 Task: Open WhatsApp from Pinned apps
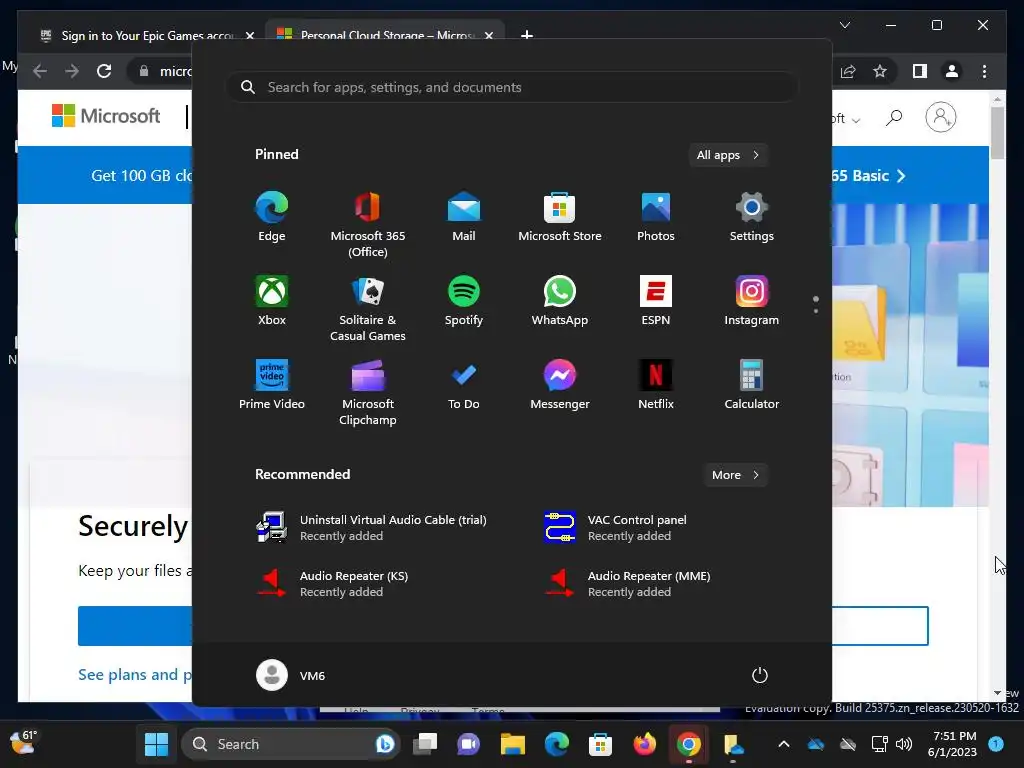560,301
